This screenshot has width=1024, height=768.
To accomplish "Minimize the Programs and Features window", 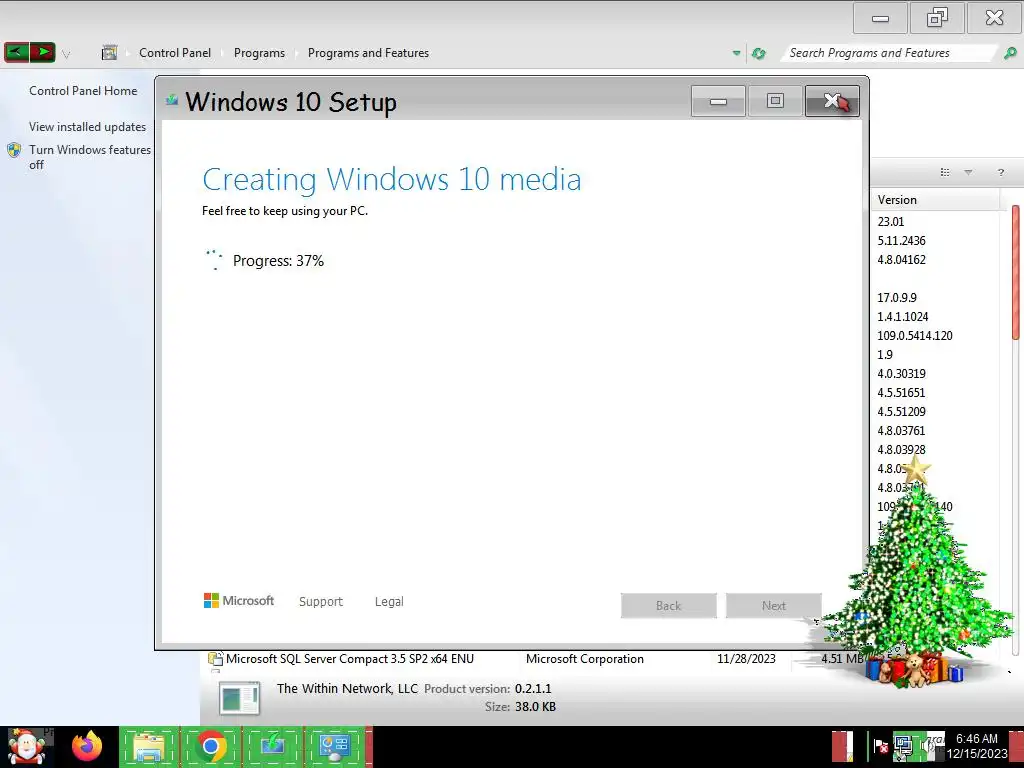I will [x=880, y=18].
